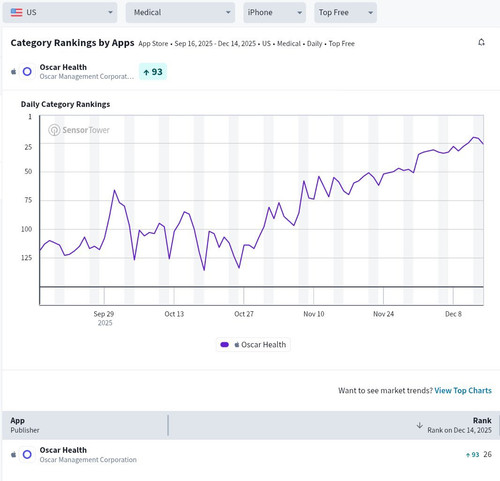Click rank value 26 in table

[487, 454]
